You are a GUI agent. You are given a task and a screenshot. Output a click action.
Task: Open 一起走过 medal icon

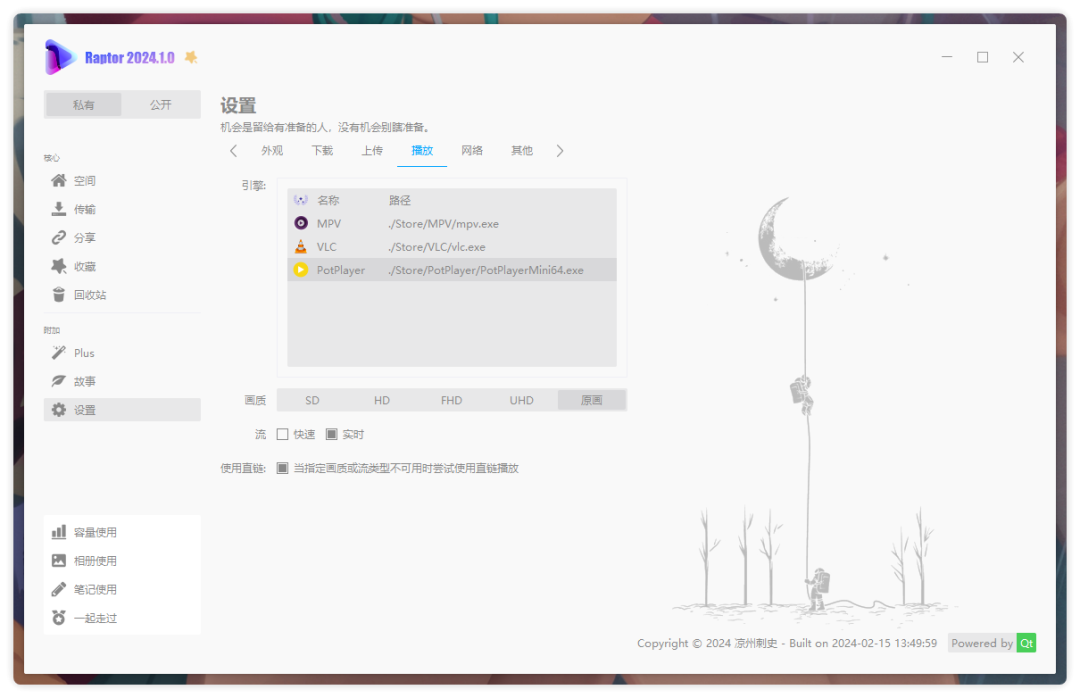point(59,618)
